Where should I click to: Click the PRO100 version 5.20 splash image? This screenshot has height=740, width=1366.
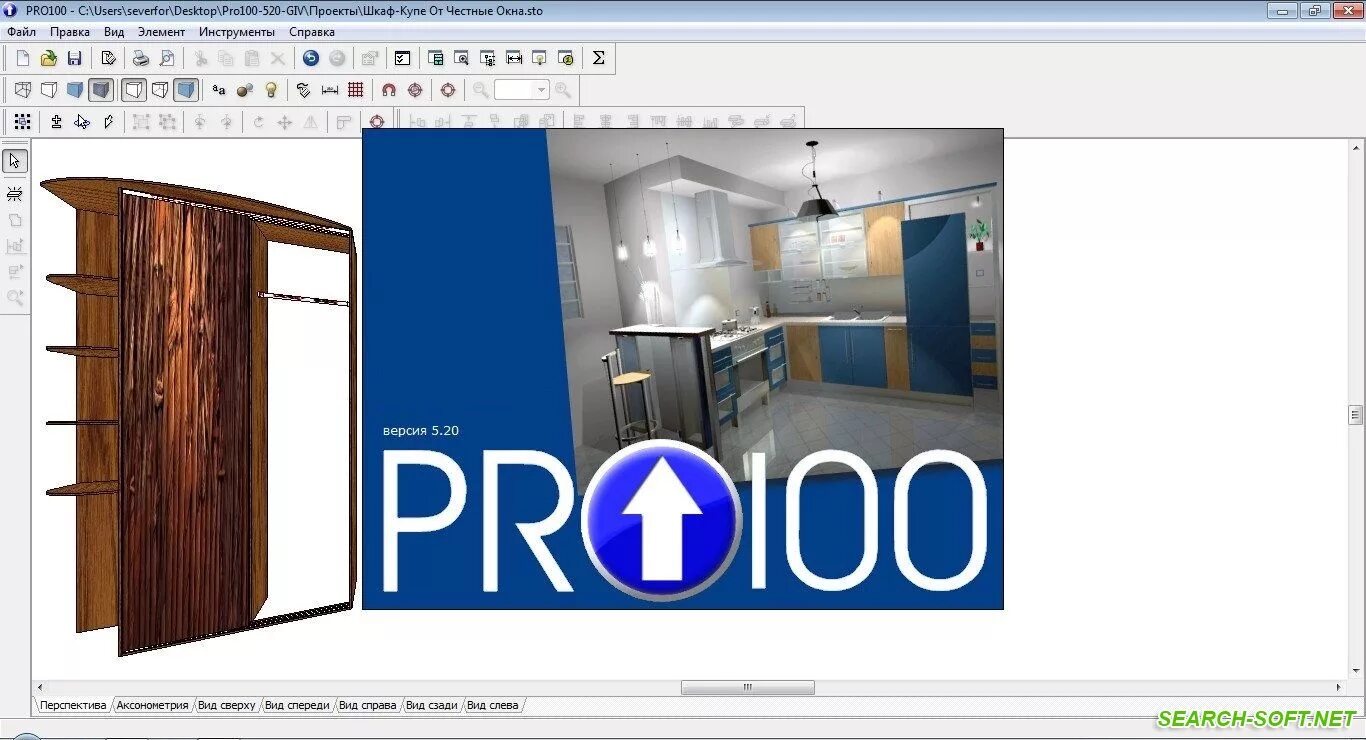(x=682, y=369)
